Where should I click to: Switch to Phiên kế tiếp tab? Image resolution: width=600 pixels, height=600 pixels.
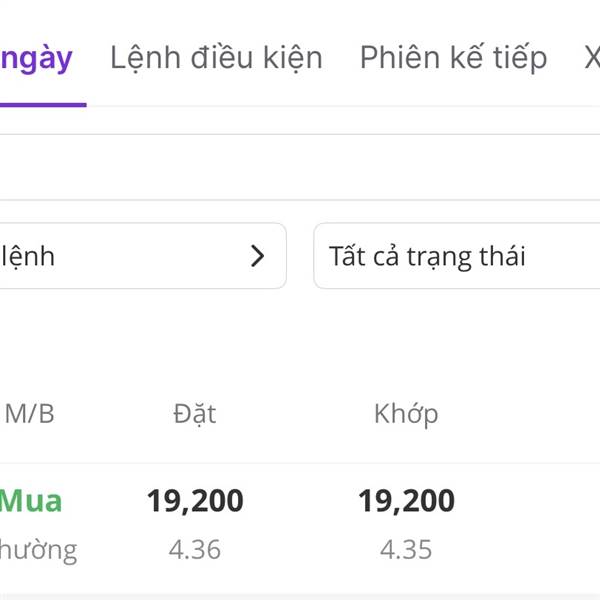click(453, 58)
